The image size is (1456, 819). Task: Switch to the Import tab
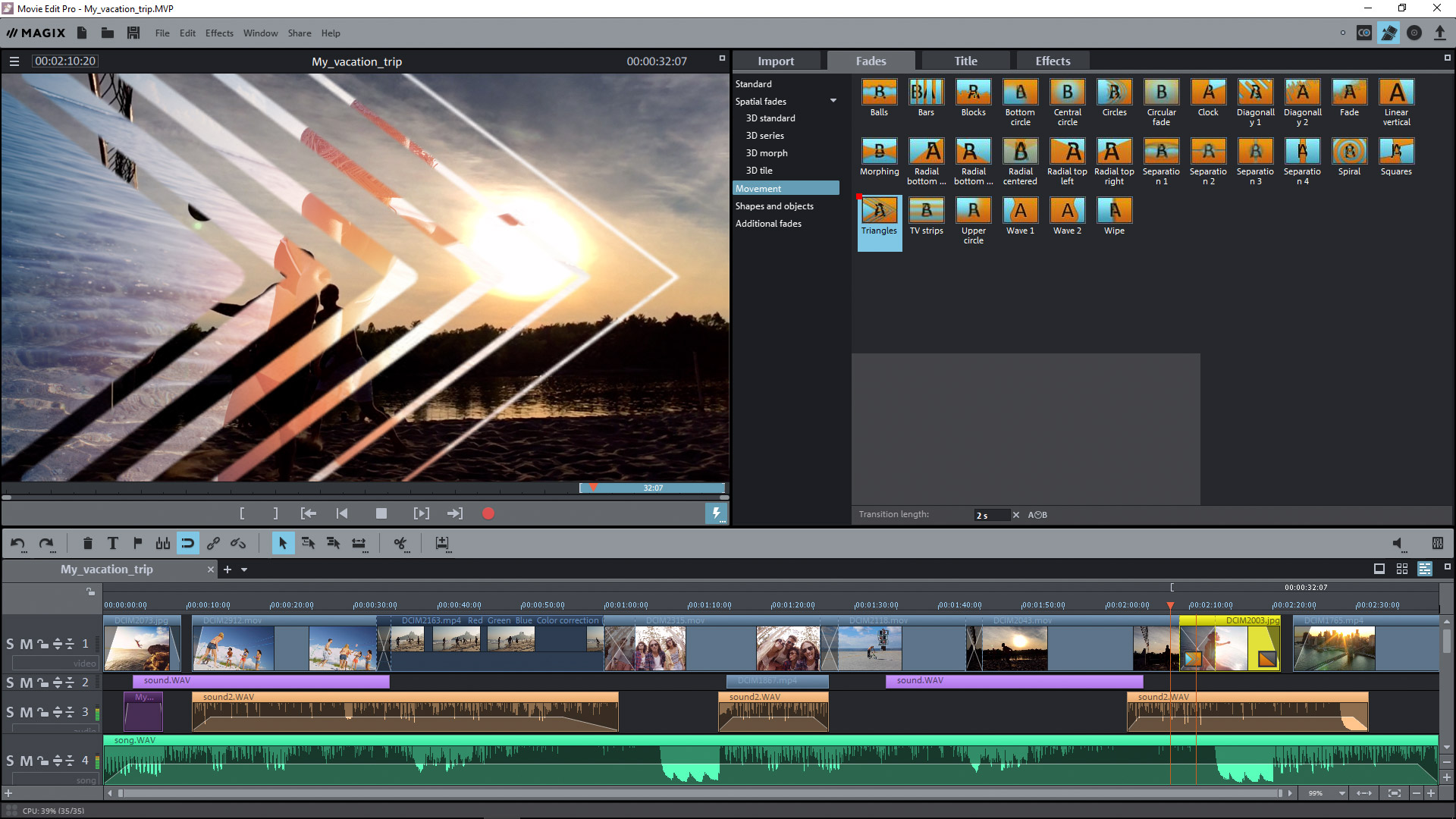[x=775, y=61]
